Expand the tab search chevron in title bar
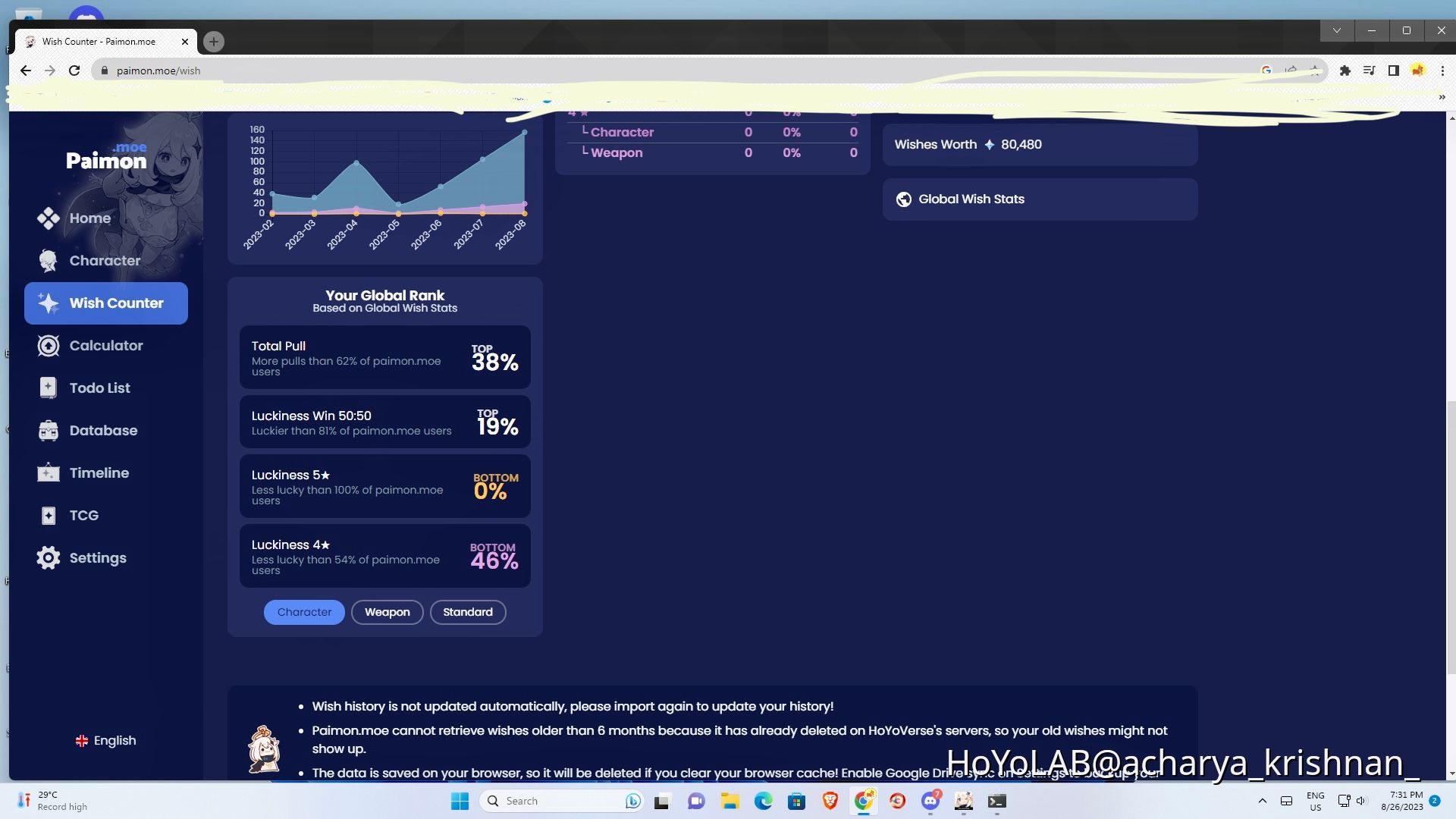This screenshot has height=819, width=1456. click(x=1336, y=30)
